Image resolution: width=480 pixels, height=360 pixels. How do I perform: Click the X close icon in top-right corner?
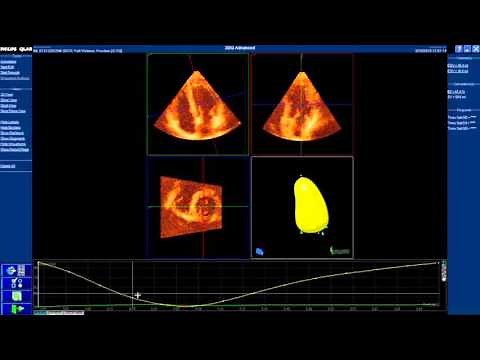pyautogui.click(x=476, y=49)
